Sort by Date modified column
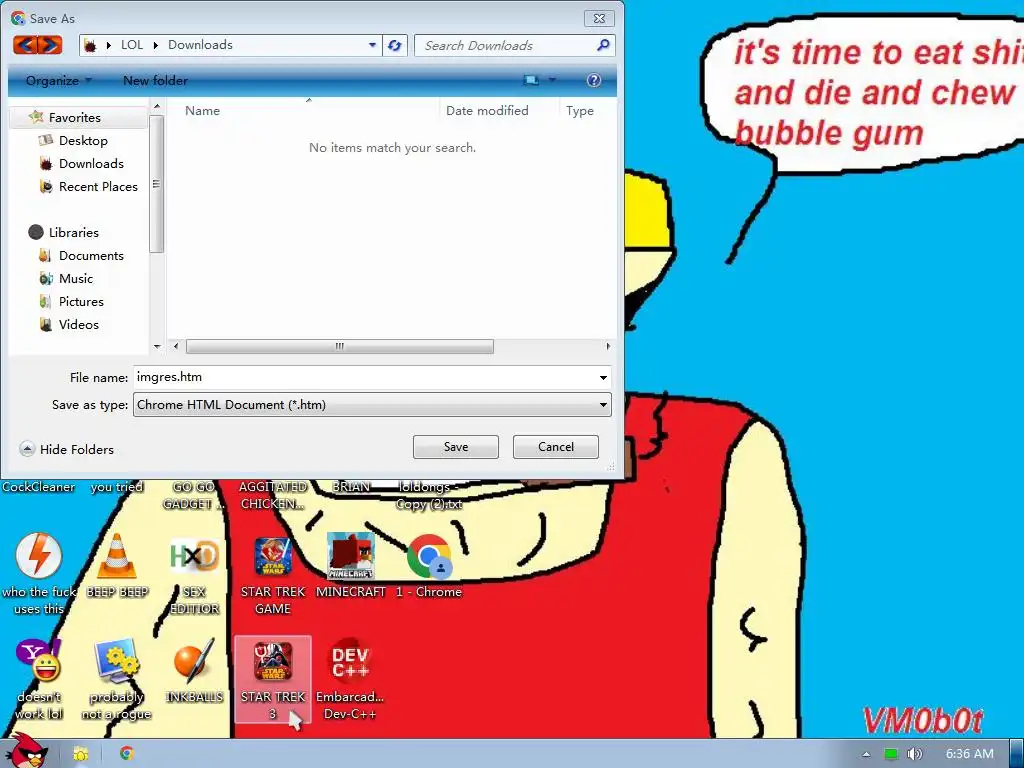Screen dimensions: 1024x768 point(487,110)
